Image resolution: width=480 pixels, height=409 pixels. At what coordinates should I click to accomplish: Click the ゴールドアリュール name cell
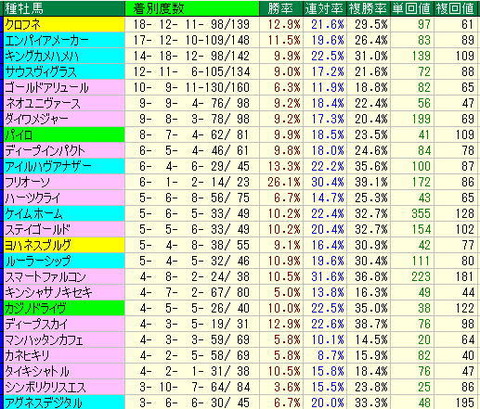pos(64,88)
